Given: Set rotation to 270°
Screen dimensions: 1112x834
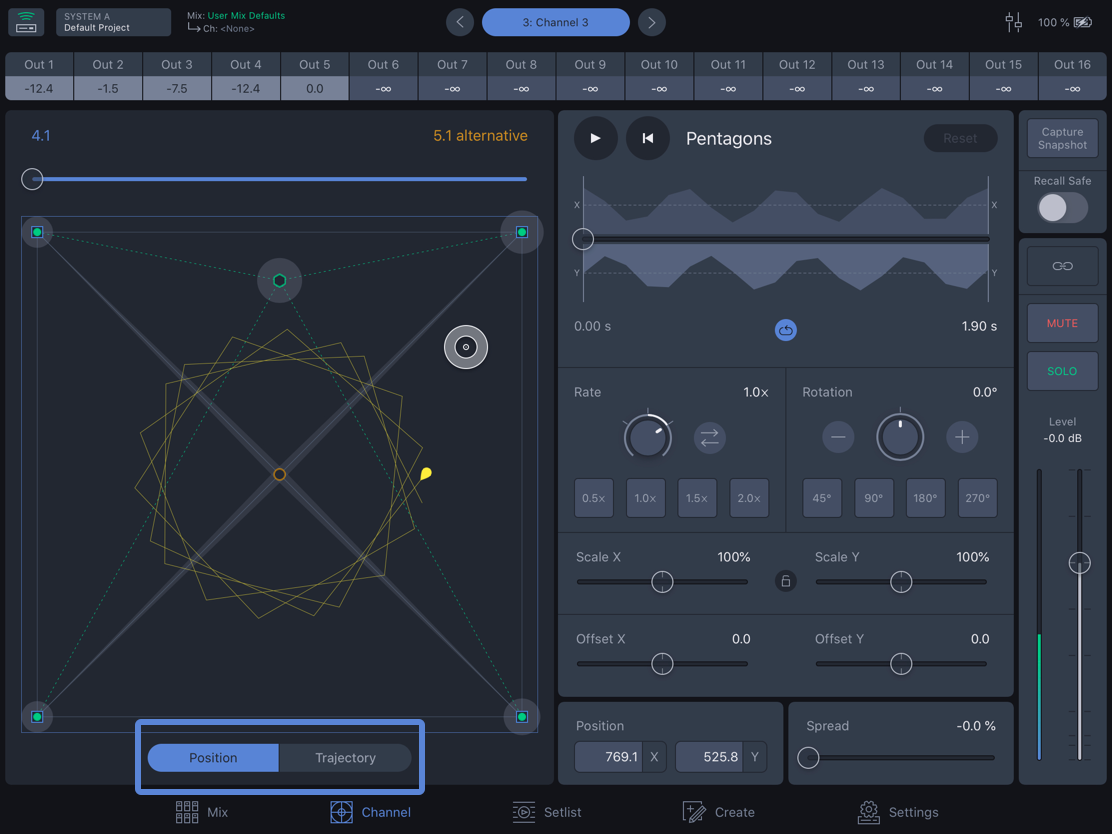Looking at the screenshot, I should click(977, 498).
